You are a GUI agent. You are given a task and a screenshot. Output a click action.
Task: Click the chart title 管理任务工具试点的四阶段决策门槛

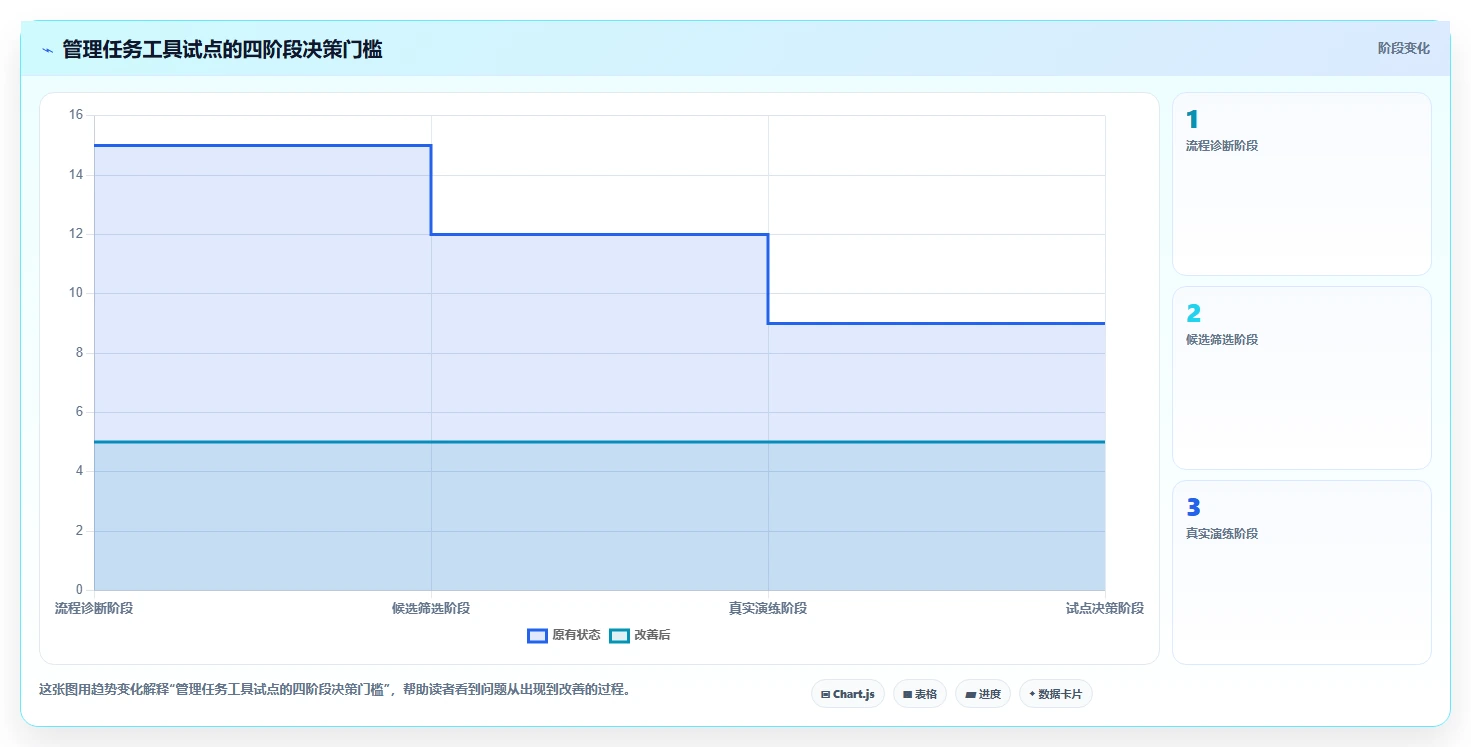pyautogui.click(x=222, y=49)
